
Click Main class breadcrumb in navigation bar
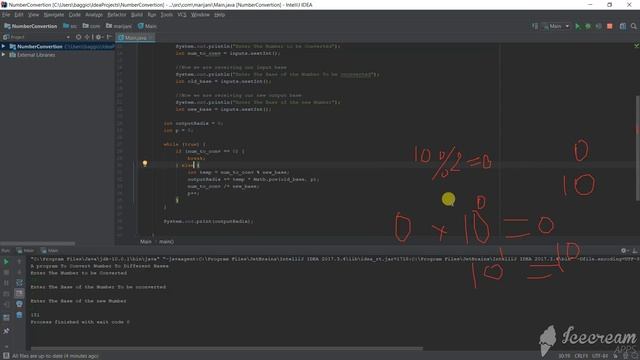(x=147, y=26)
